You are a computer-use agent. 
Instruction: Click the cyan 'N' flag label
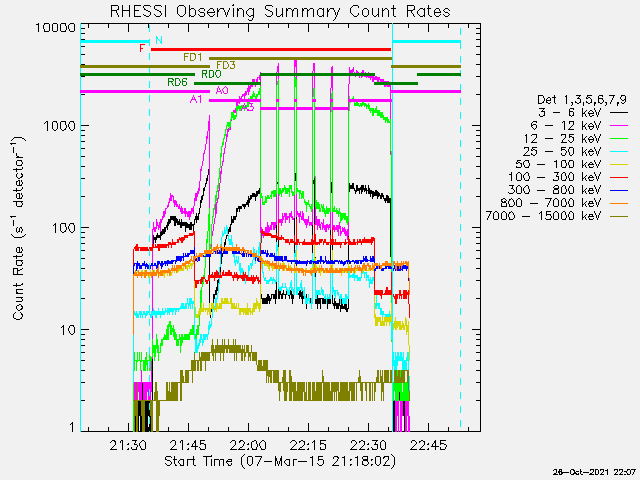pyautogui.click(x=159, y=40)
